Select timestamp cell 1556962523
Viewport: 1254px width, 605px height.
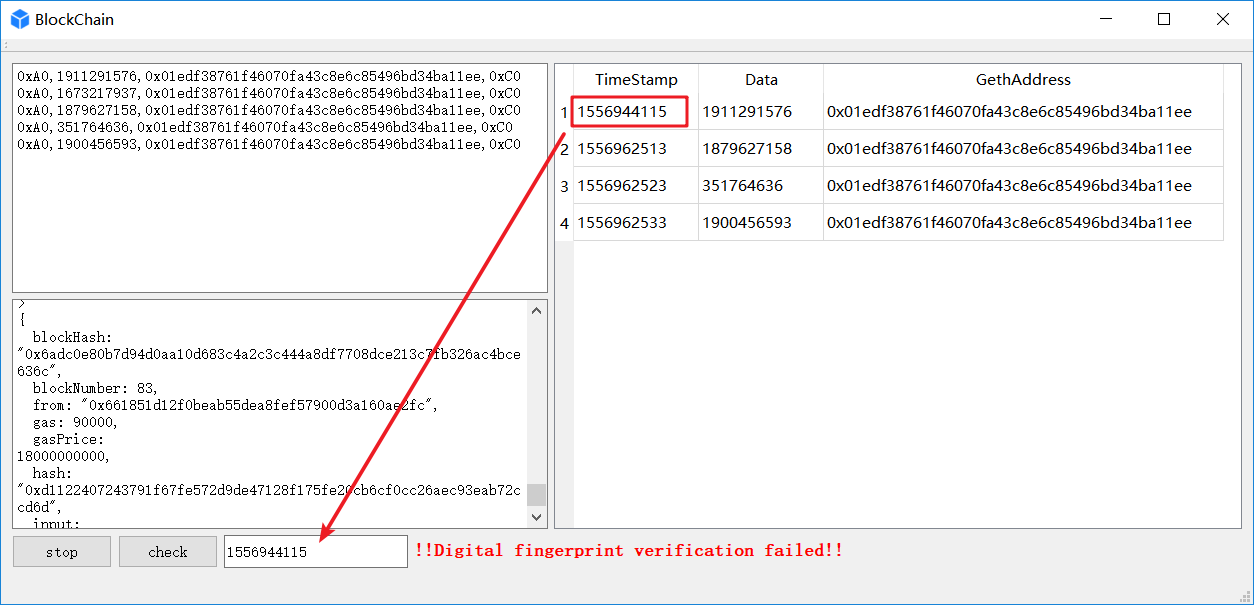[x=636, y=186]
